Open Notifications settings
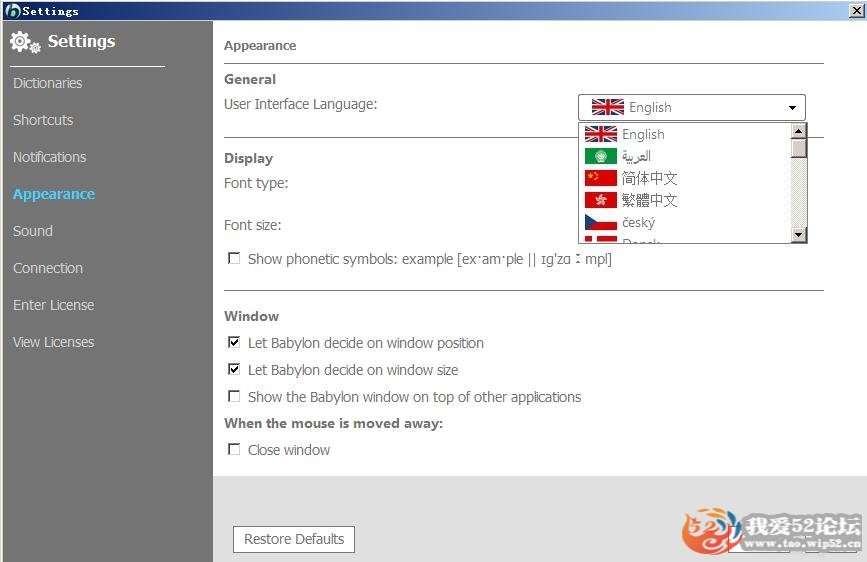 [x=50, y=157]
